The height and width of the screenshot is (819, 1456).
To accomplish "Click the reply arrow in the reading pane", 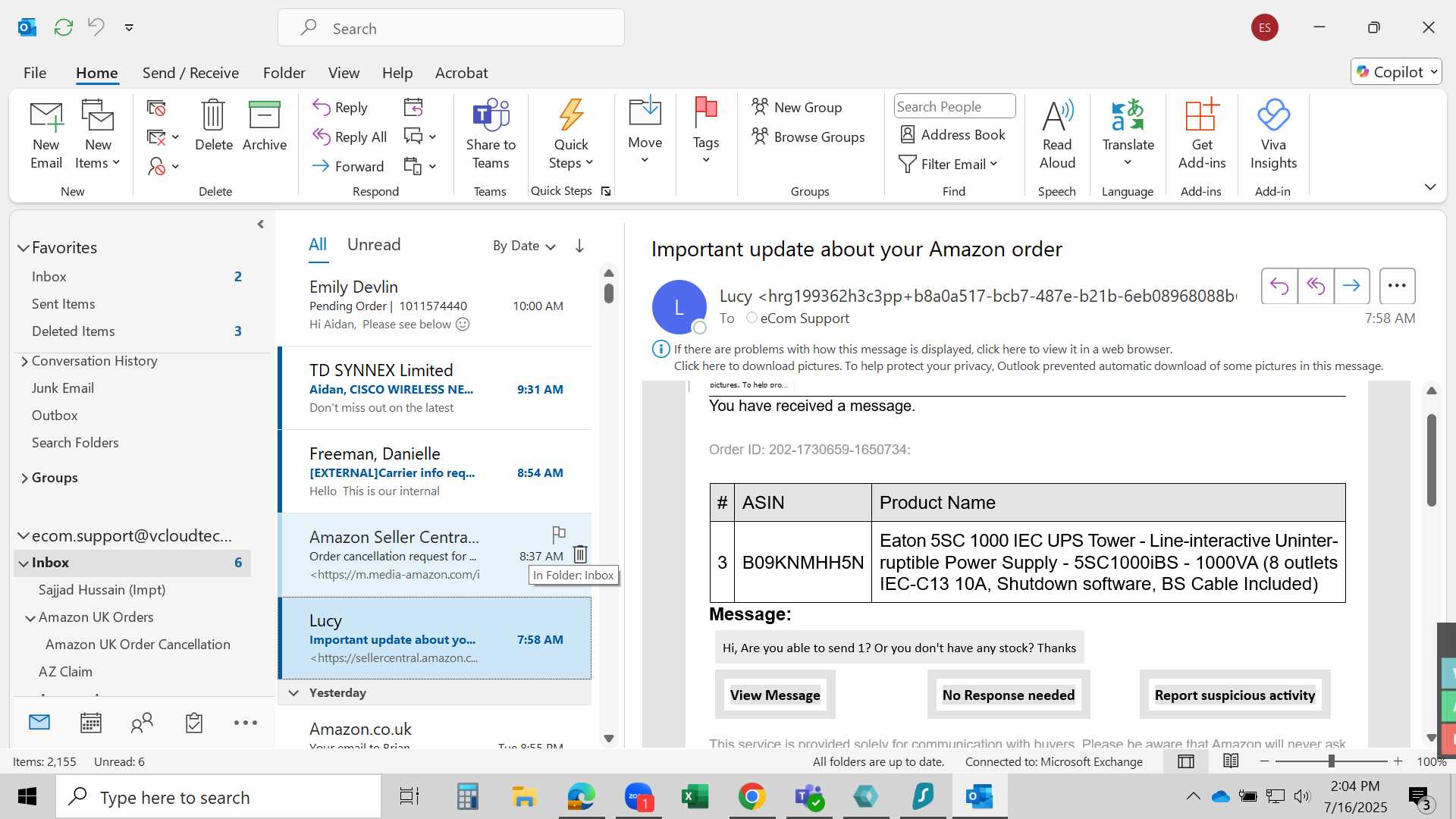I will 1279,286.
